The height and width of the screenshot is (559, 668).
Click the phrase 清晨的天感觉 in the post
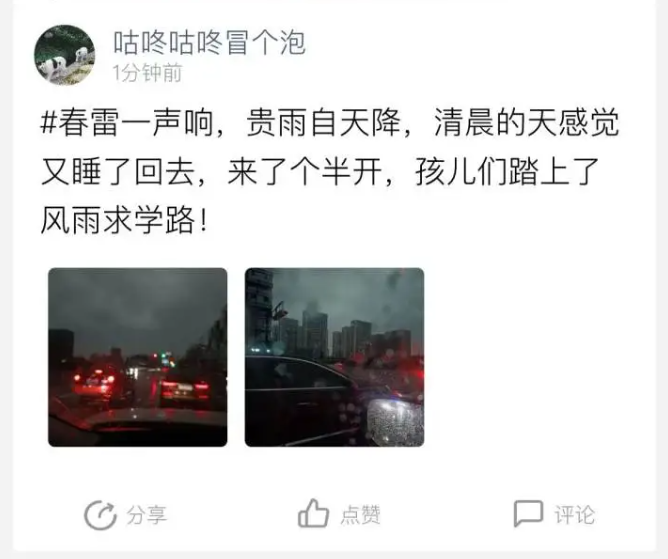point(527,123)
